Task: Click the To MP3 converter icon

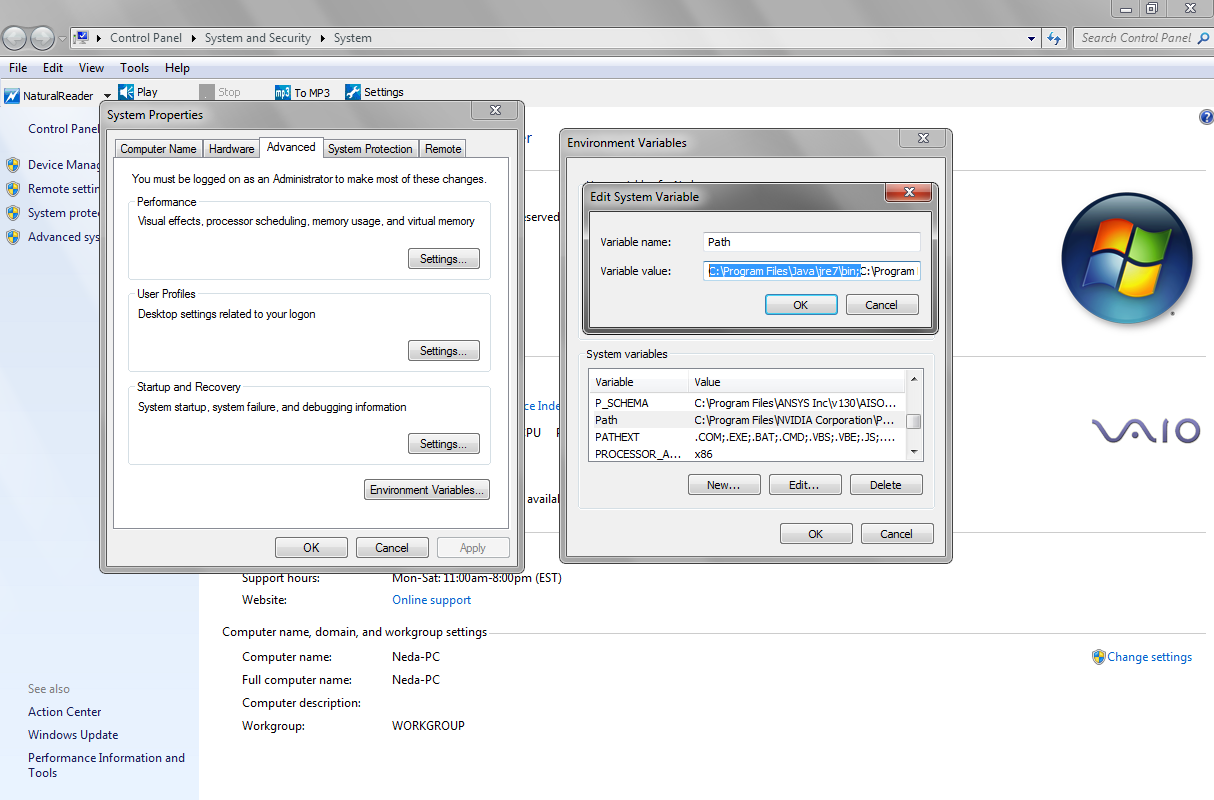Action: (283, 92)
